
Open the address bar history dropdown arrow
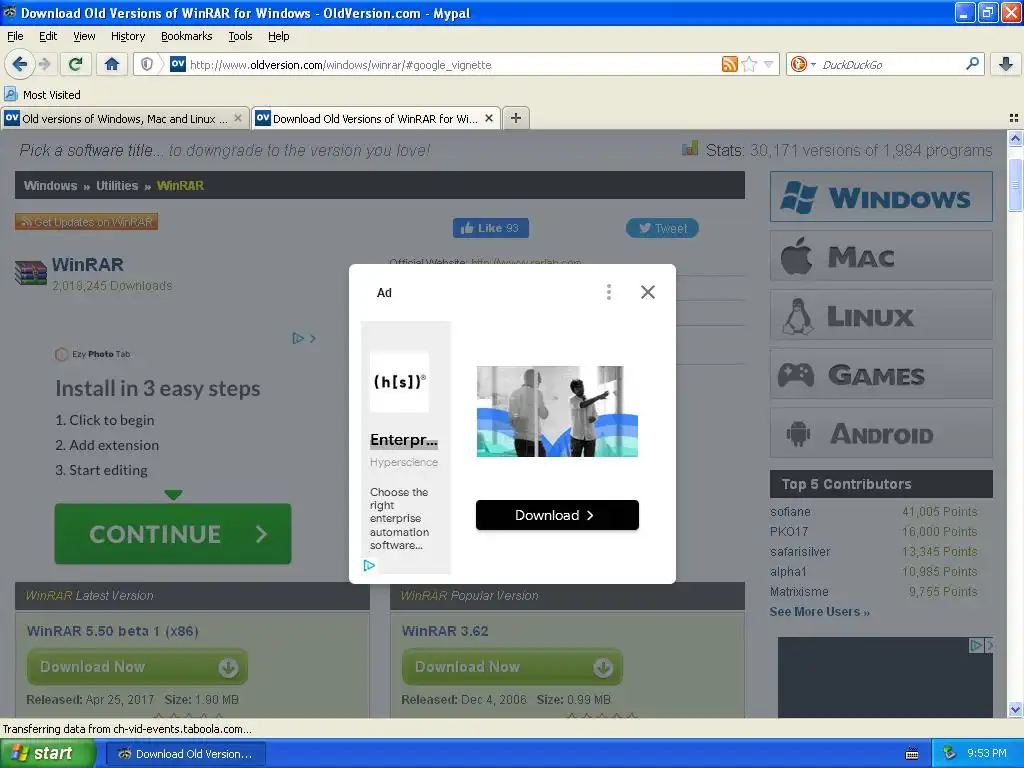click(769, 64)
